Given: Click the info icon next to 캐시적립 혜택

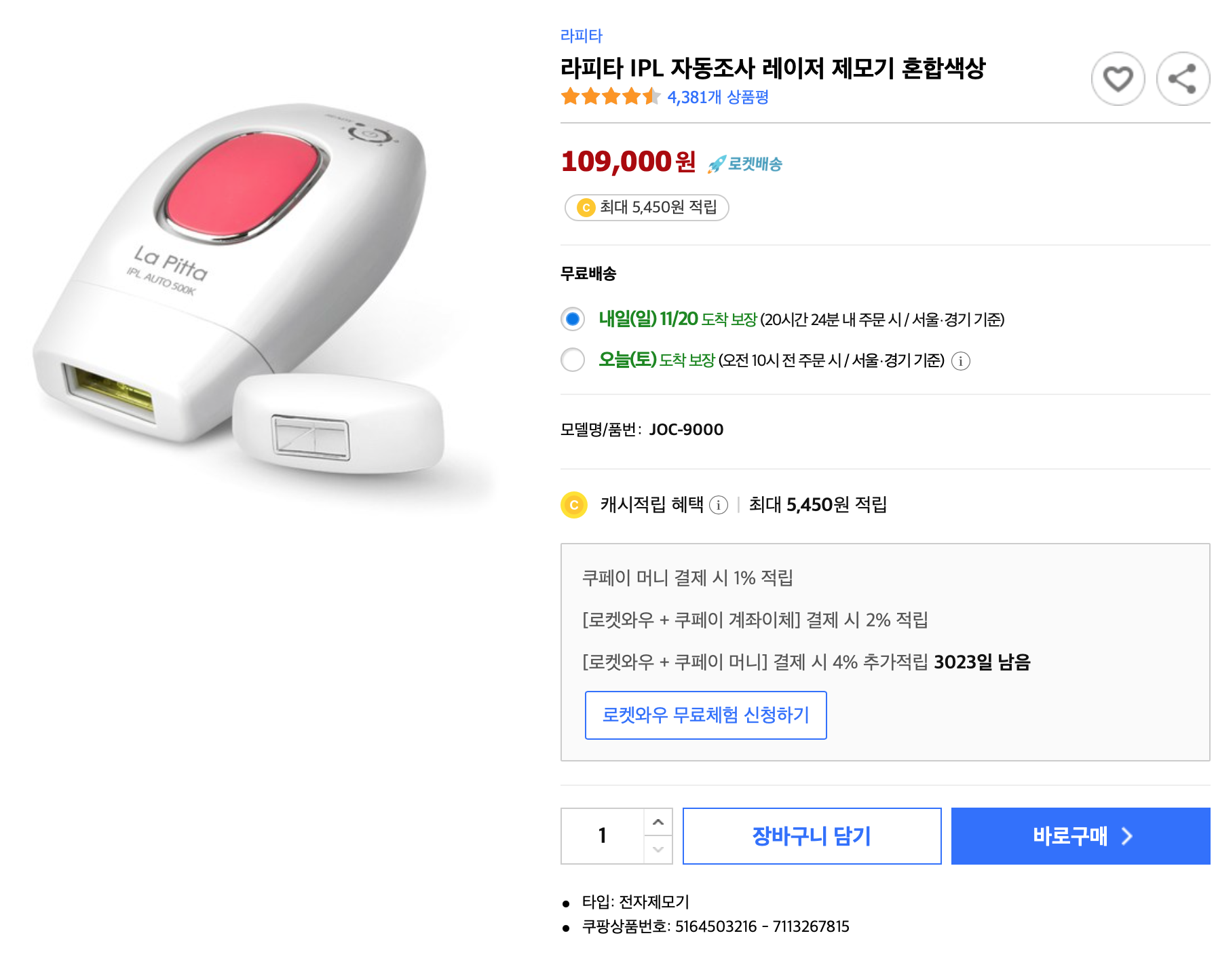Looking at the screenshot, I should coord(719,505).
